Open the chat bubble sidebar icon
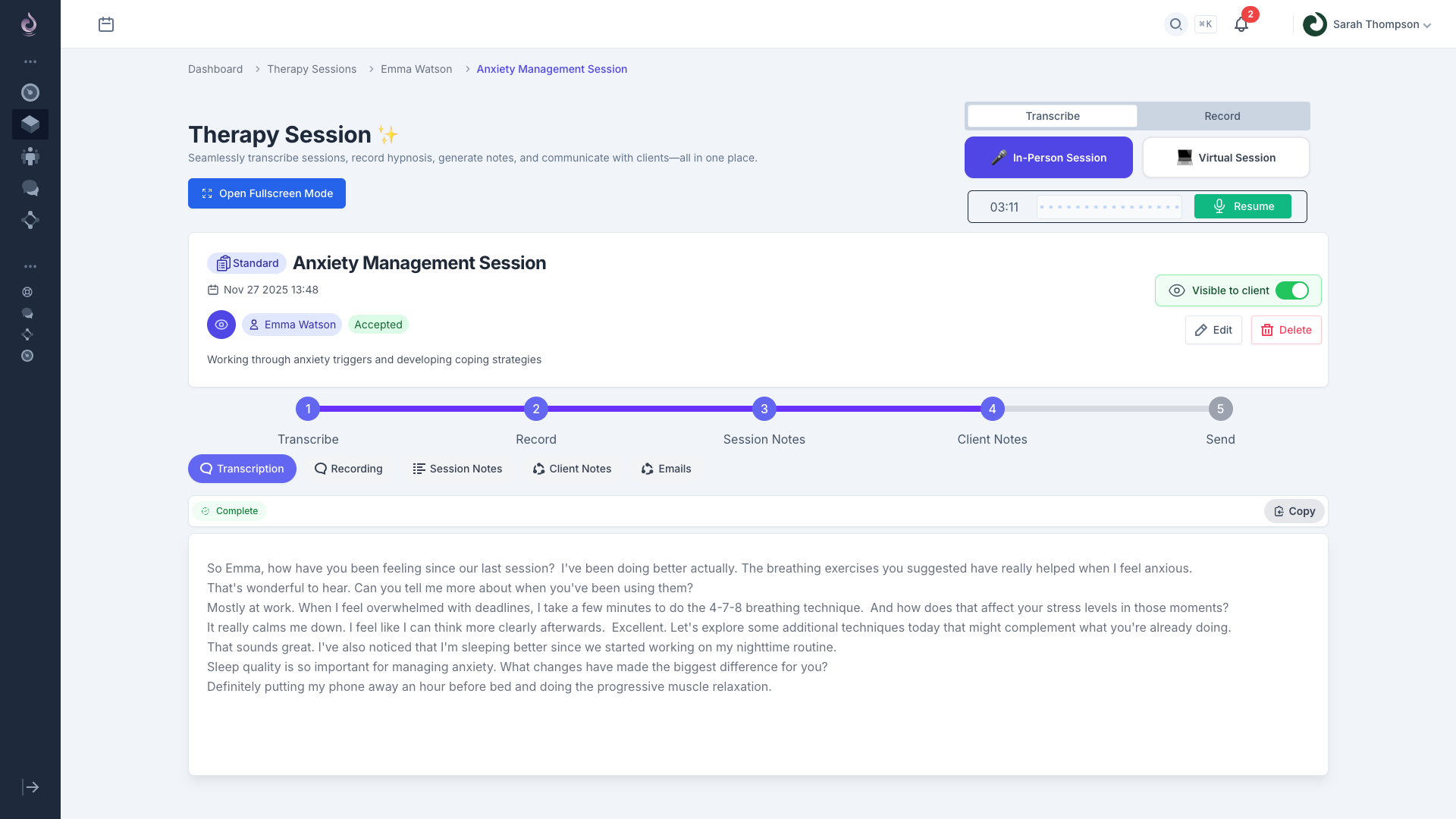This screenshot has height=819, width=1456. (30, 188)
